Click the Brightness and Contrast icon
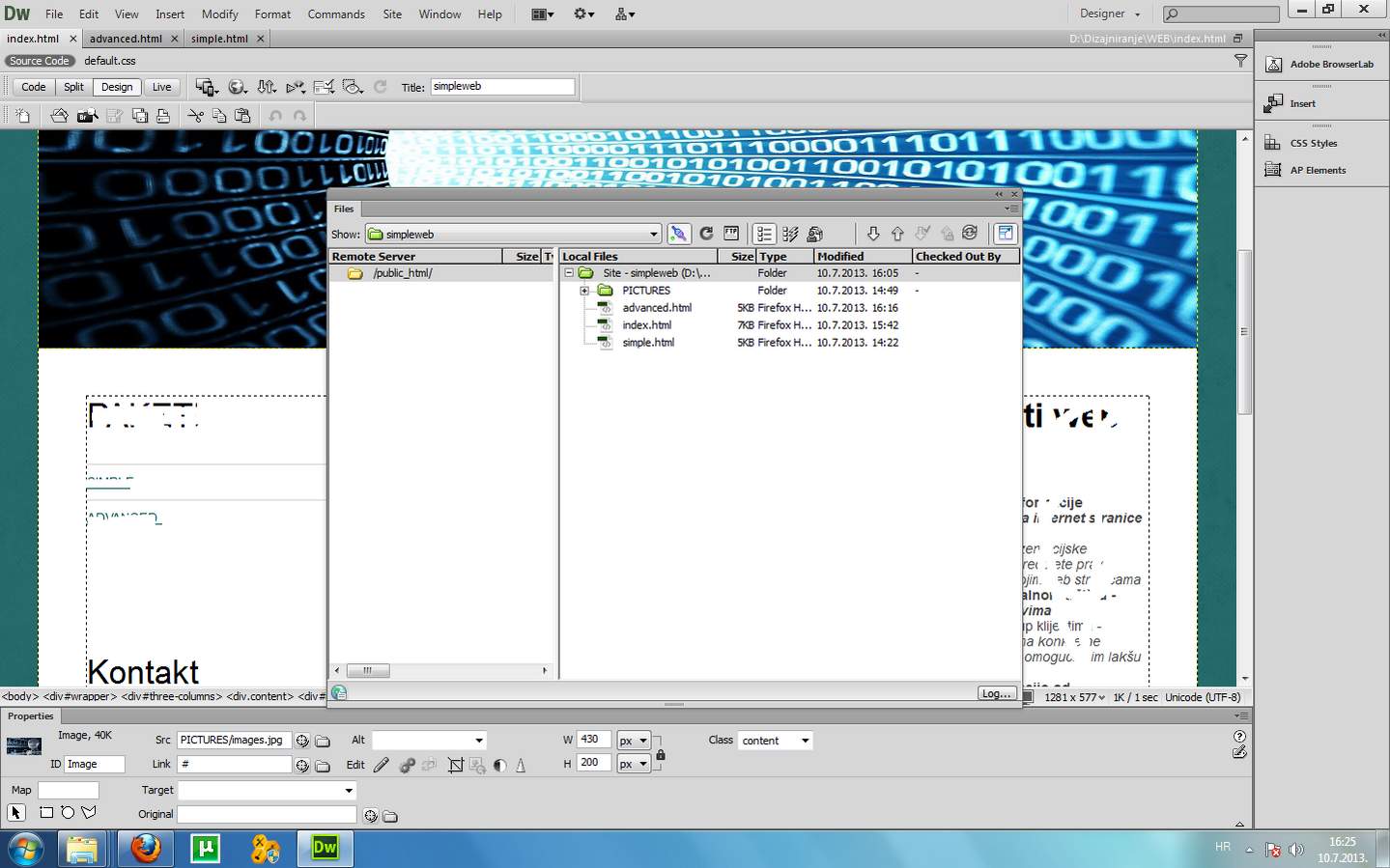 (x=499, y=766)
